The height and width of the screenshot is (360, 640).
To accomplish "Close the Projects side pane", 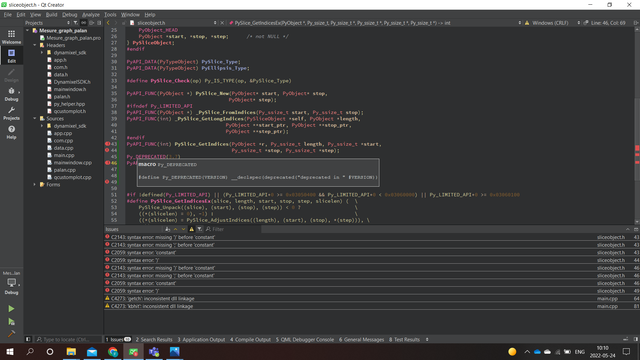I will 99,23.
